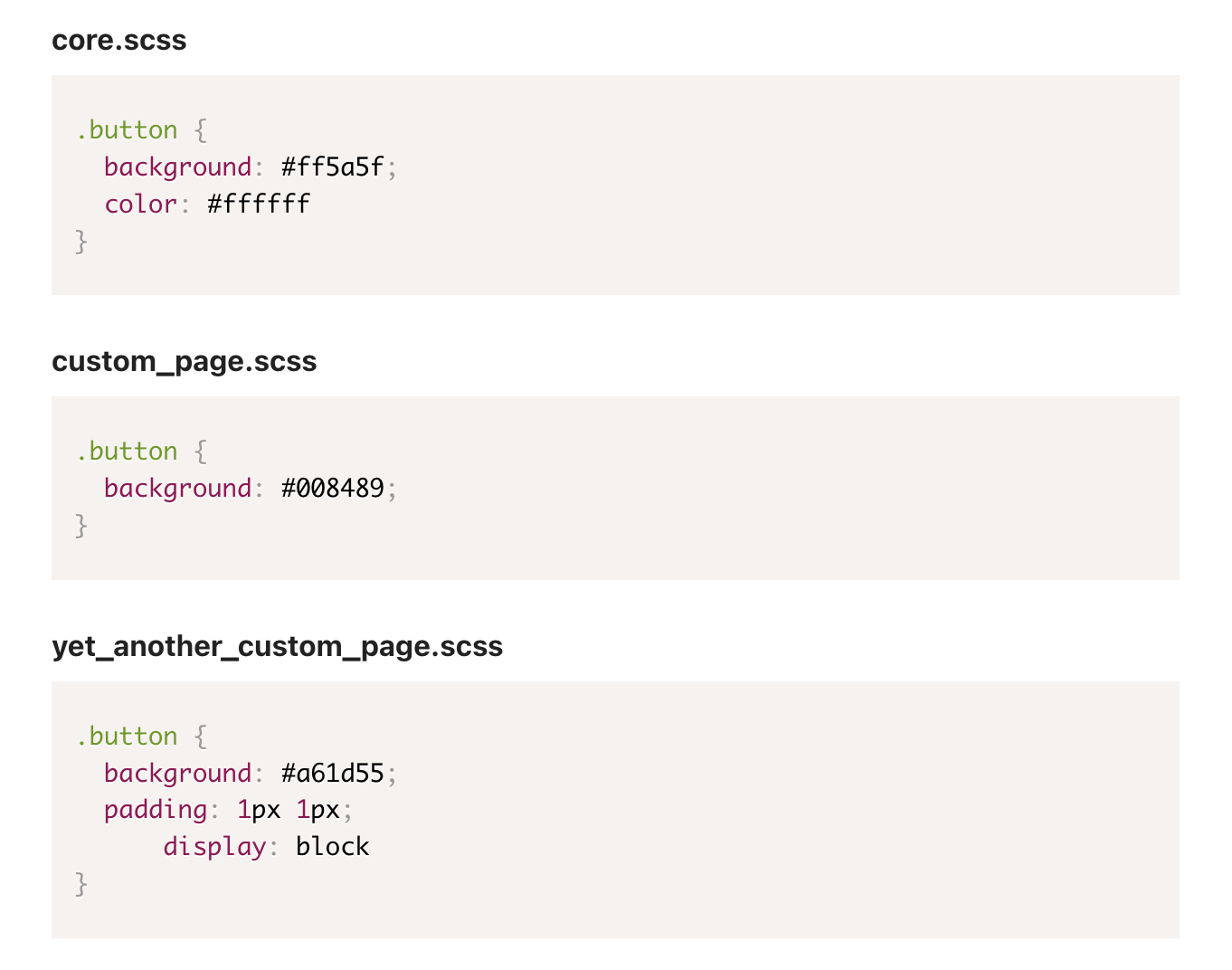Screen dimensions: 1232x970
Task: Click the padding property name
Action: (x=156, y=811)
